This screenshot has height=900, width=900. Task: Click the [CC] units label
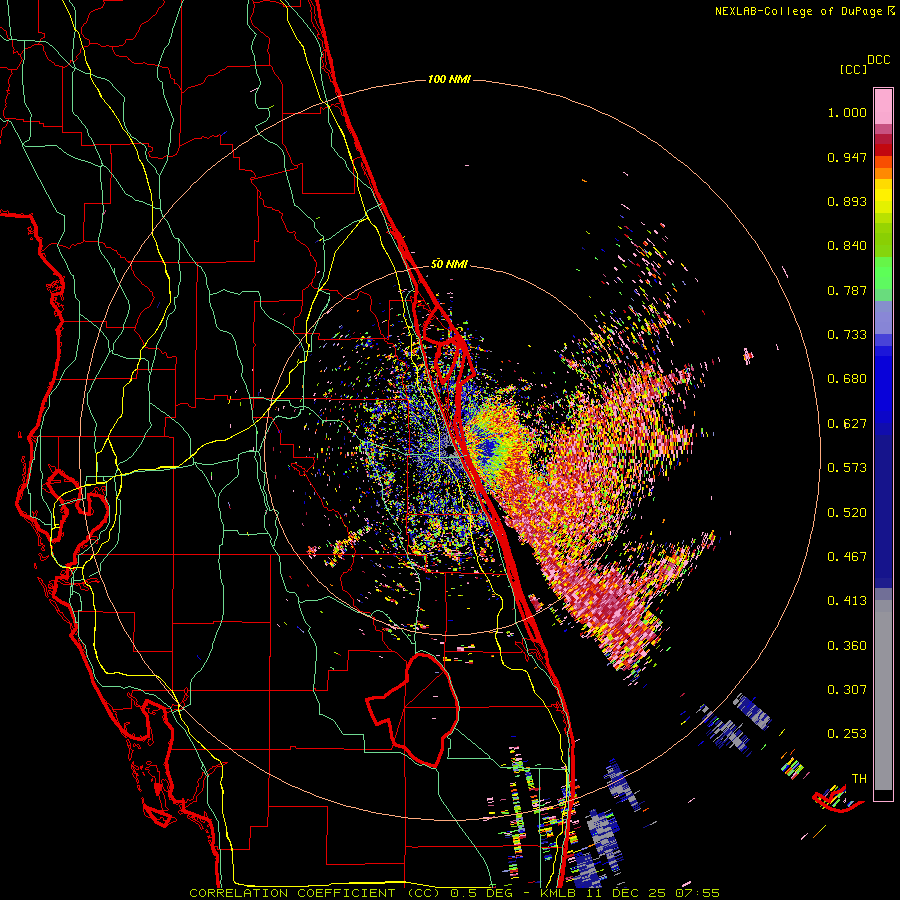(x=853, y=69)
